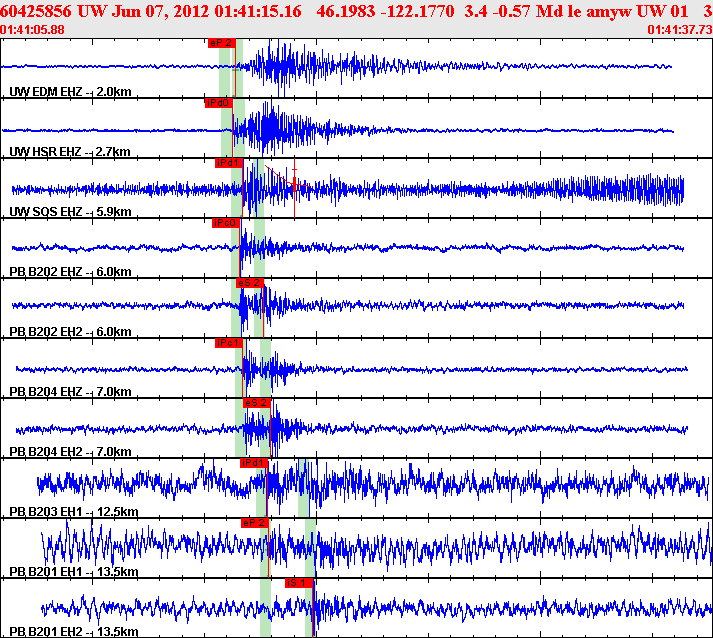This screenshot has width=713, height=638.
Task: Select the iPd1 pick flag on the B203 EH1 trace
Action: (x=254, y=463)
